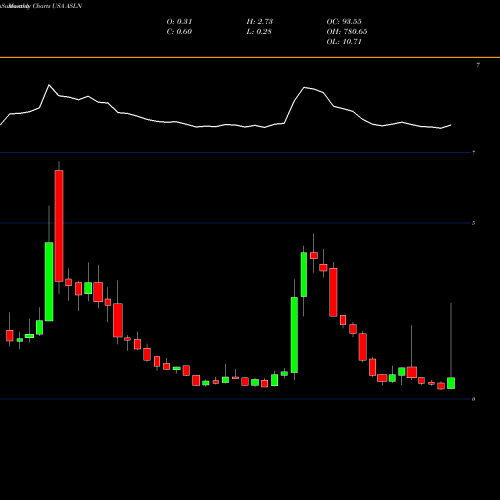Select the open value "O: 0.31"
The image size is (500, 500).
coord(179,22)
